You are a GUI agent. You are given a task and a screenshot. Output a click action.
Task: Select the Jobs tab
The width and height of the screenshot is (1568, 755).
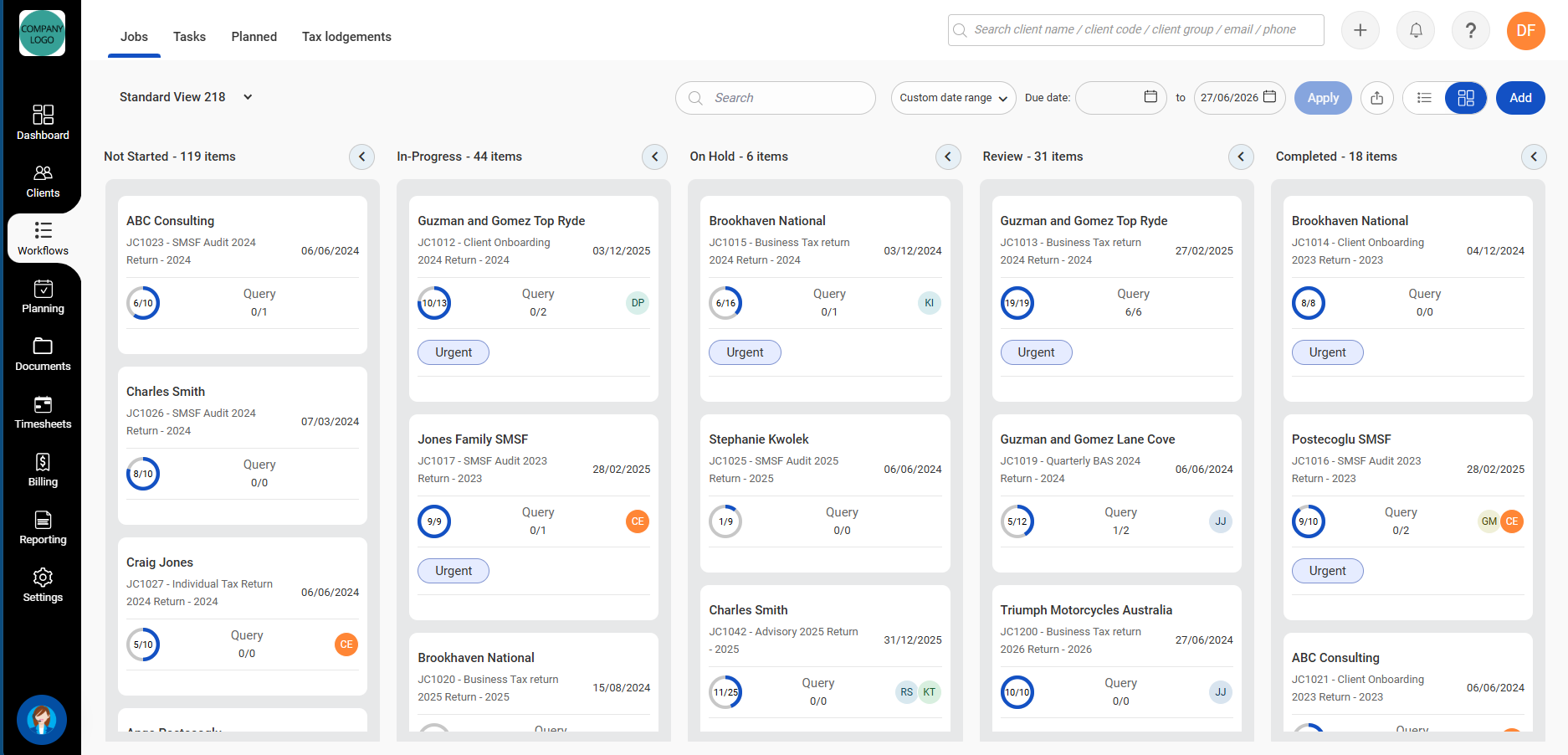click(134, 37)
